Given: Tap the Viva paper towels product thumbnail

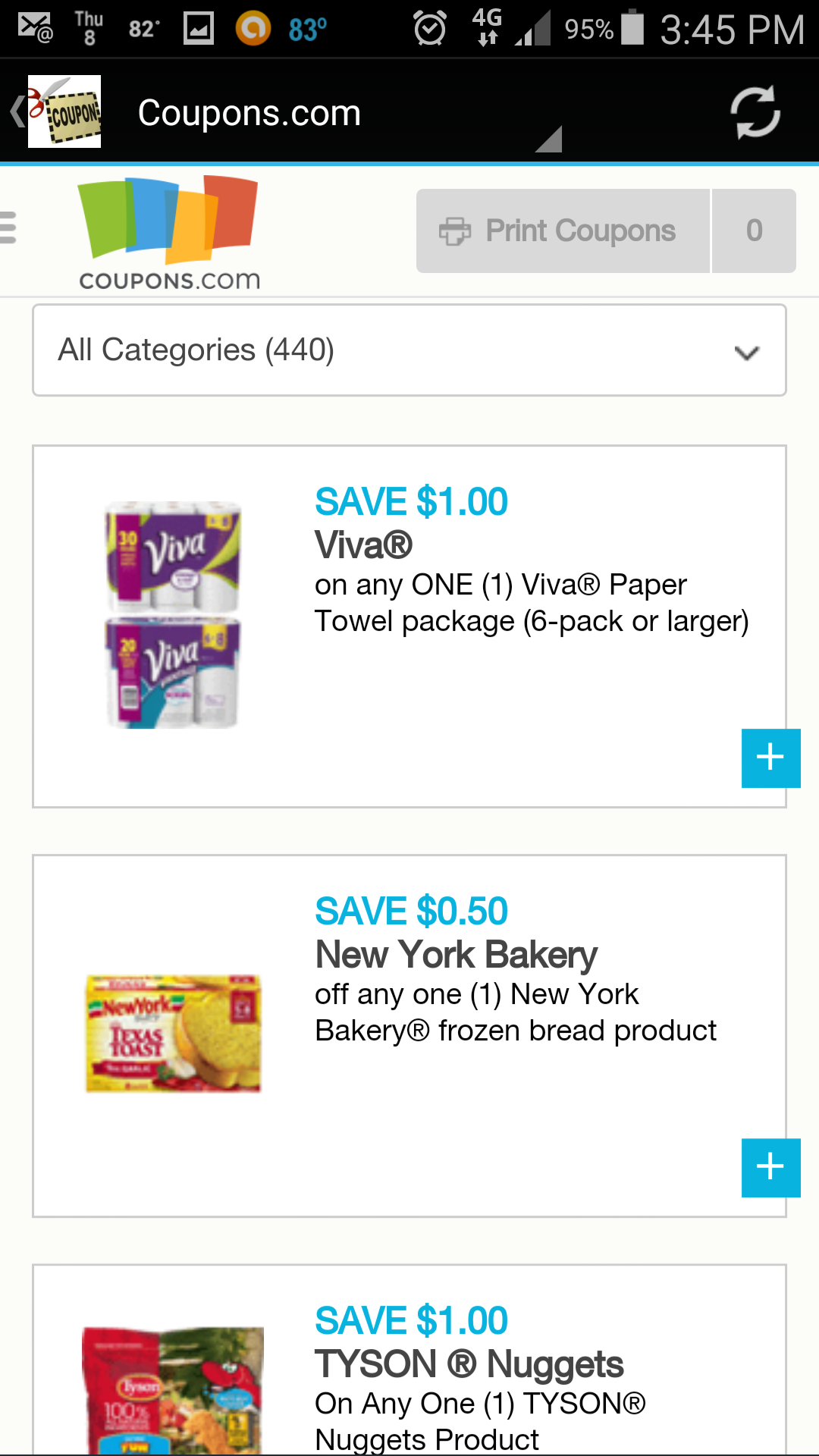Looking at the screenshot, I should click(x=171, y=614).
